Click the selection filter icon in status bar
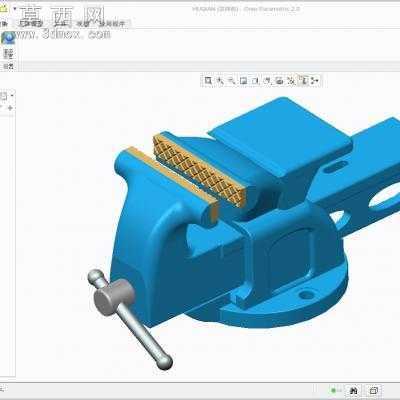The height and width of the screenshot is (400, 400). pos(374,390)
